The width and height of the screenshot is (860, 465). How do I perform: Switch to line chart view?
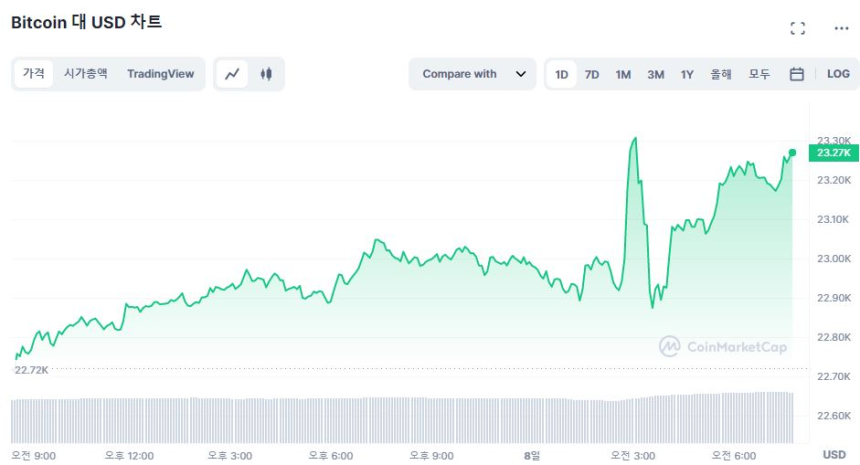[232, 74]
